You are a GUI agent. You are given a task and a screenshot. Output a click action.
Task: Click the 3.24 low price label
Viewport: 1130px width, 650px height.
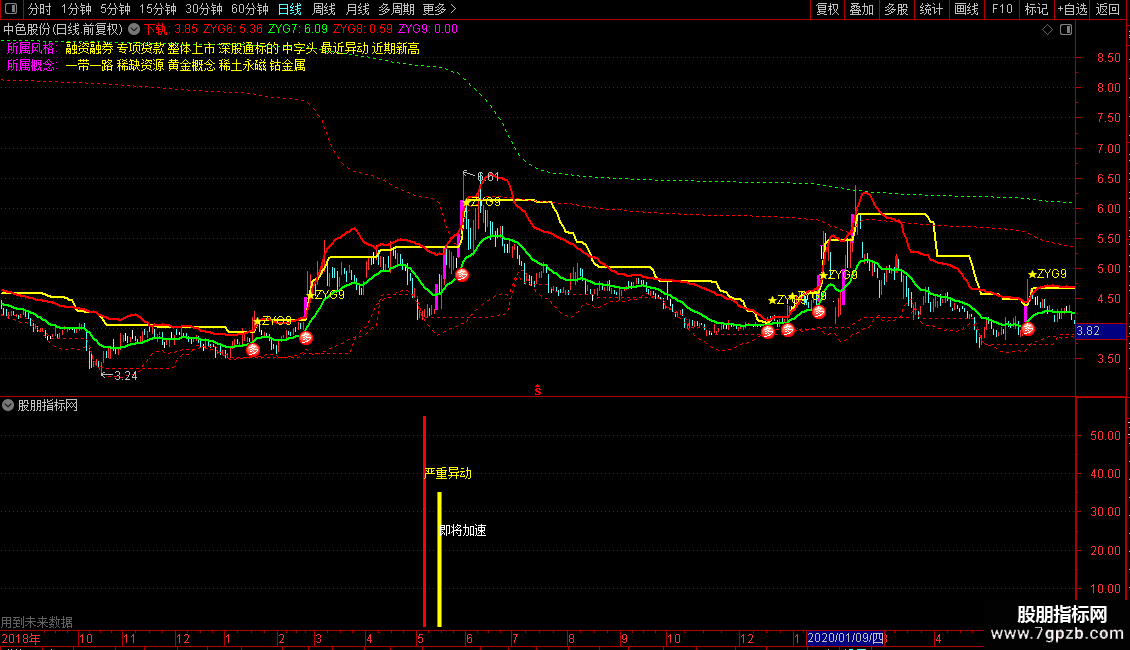tap(125, 375)
